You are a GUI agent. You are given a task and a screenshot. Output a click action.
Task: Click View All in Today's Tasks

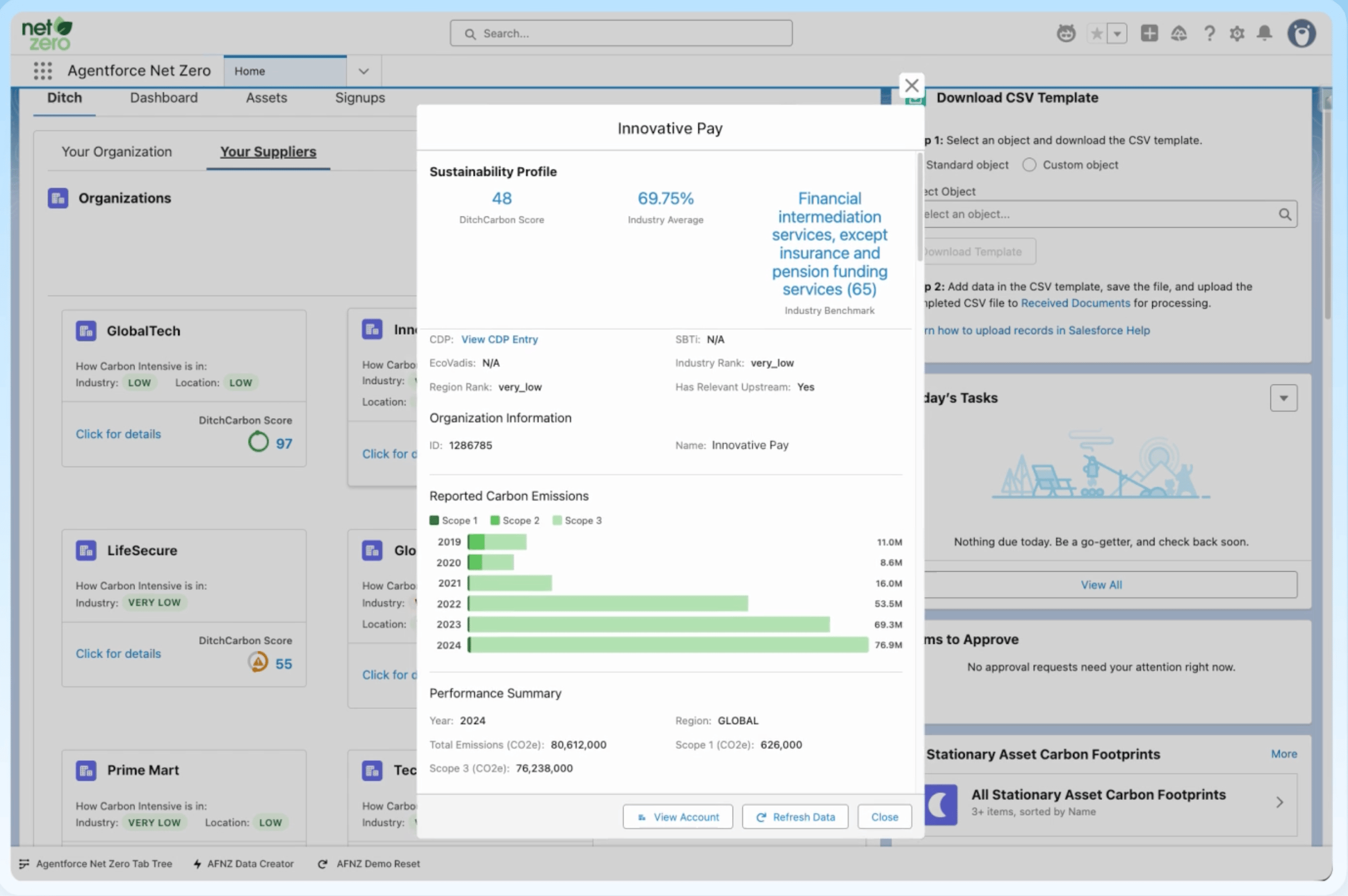click(1101, 585)
